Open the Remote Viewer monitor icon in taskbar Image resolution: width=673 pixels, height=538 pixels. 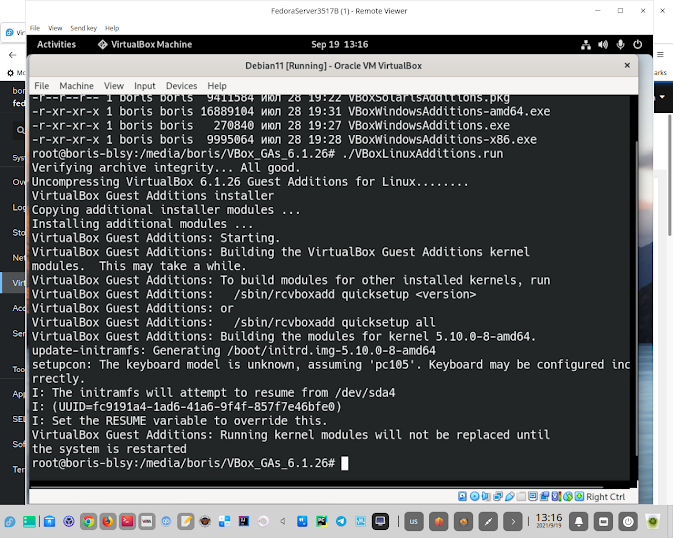pos(380,521)
